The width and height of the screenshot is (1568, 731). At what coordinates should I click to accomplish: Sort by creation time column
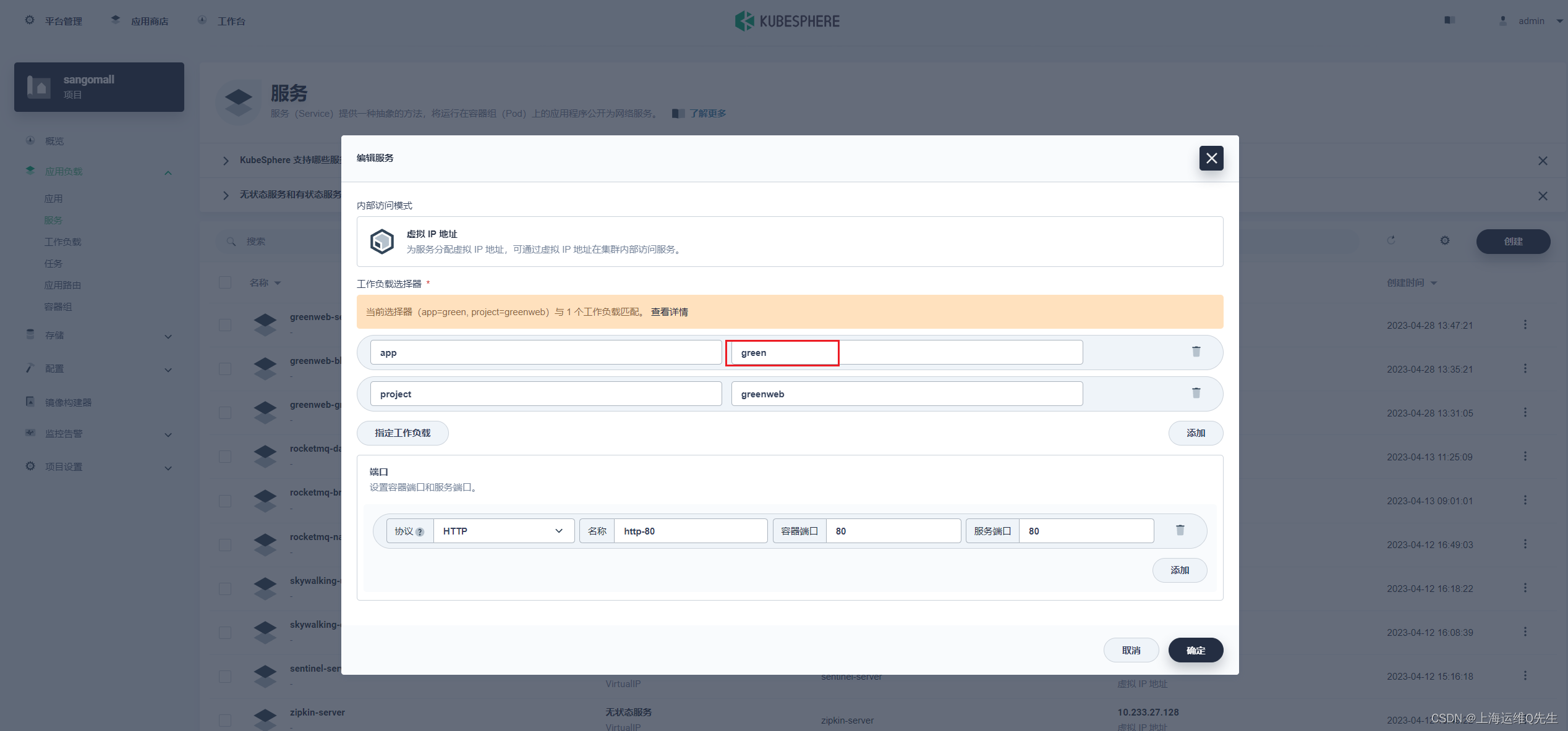1412,283
